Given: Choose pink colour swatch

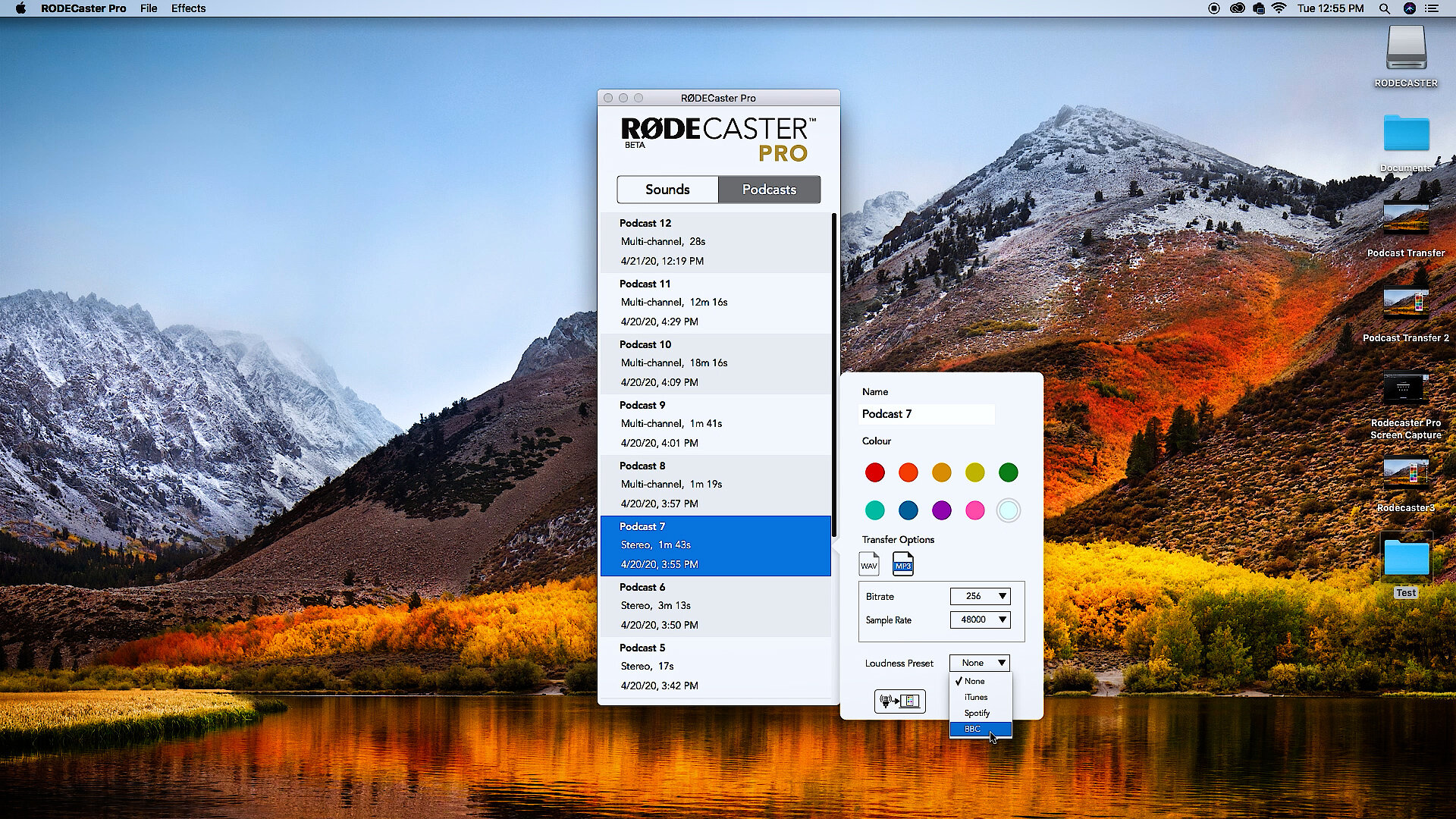Looking at the screenshot, I should 975,510.
